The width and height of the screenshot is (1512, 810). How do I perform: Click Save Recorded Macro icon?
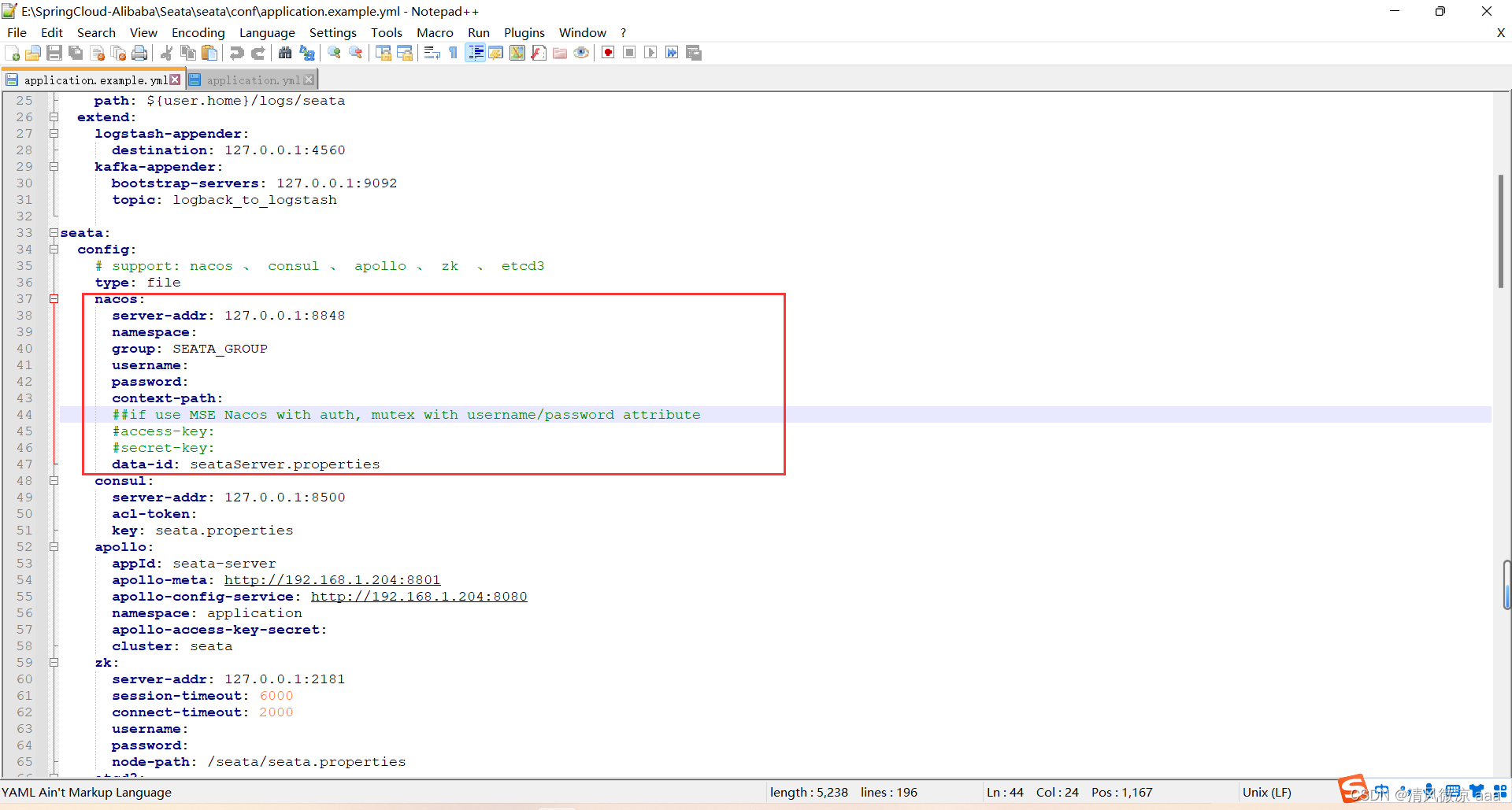(694, 53)
